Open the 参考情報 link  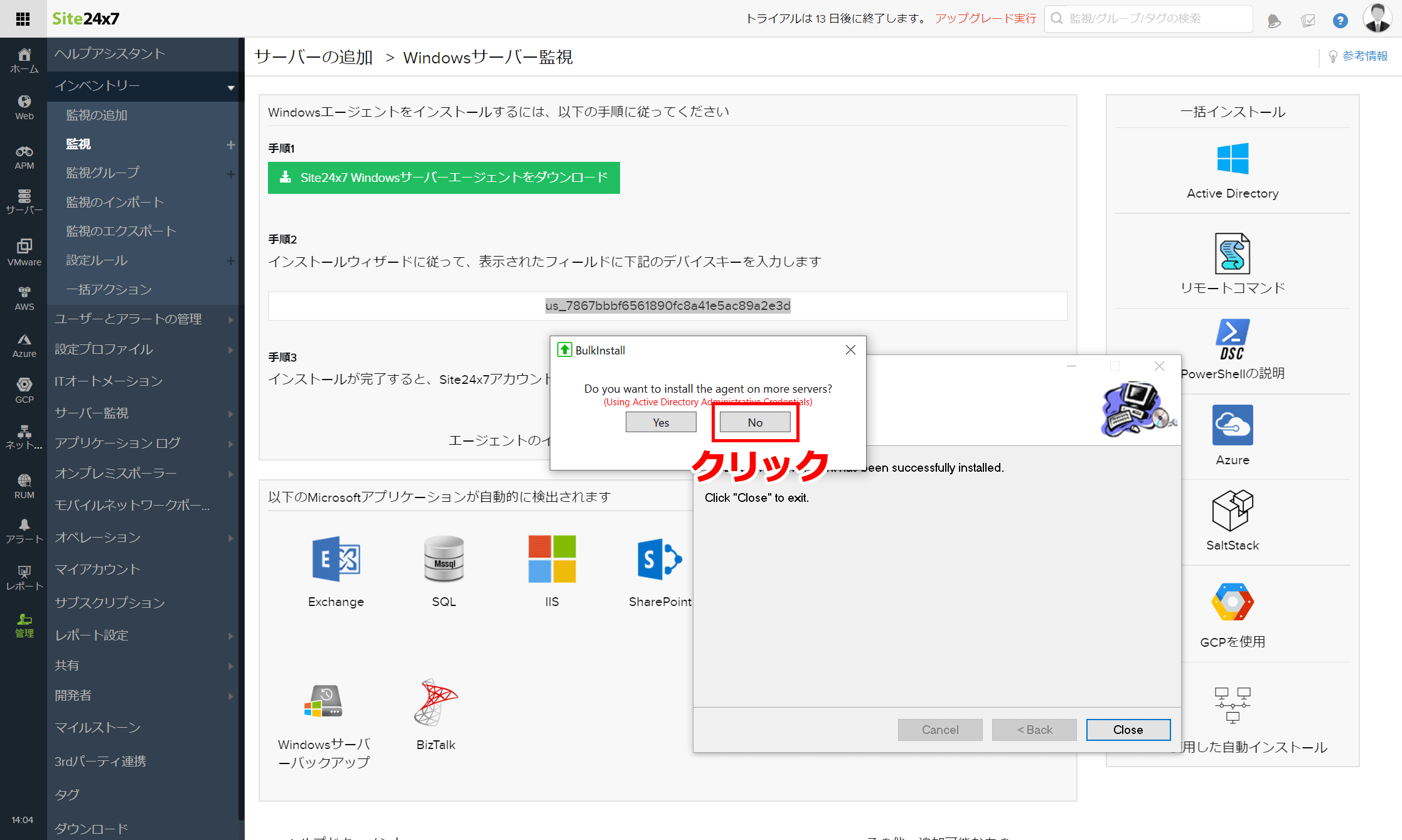click(1358, 56)
